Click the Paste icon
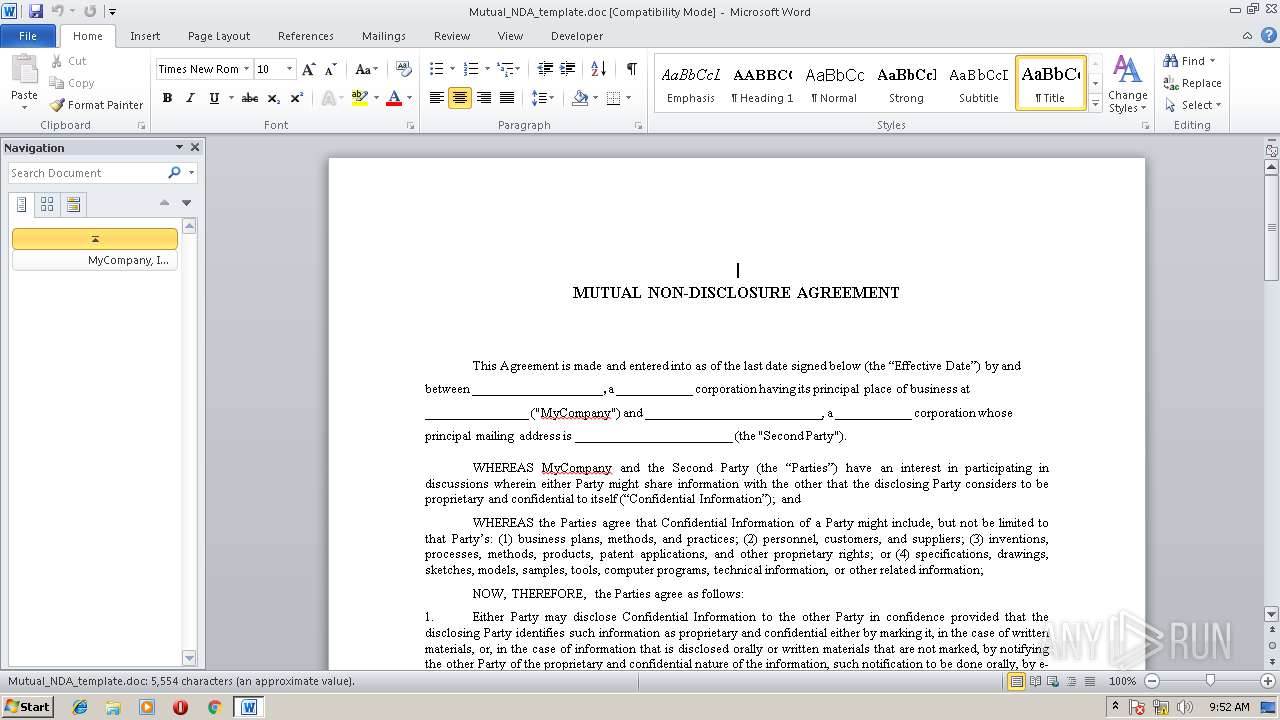 pos(24,71)
